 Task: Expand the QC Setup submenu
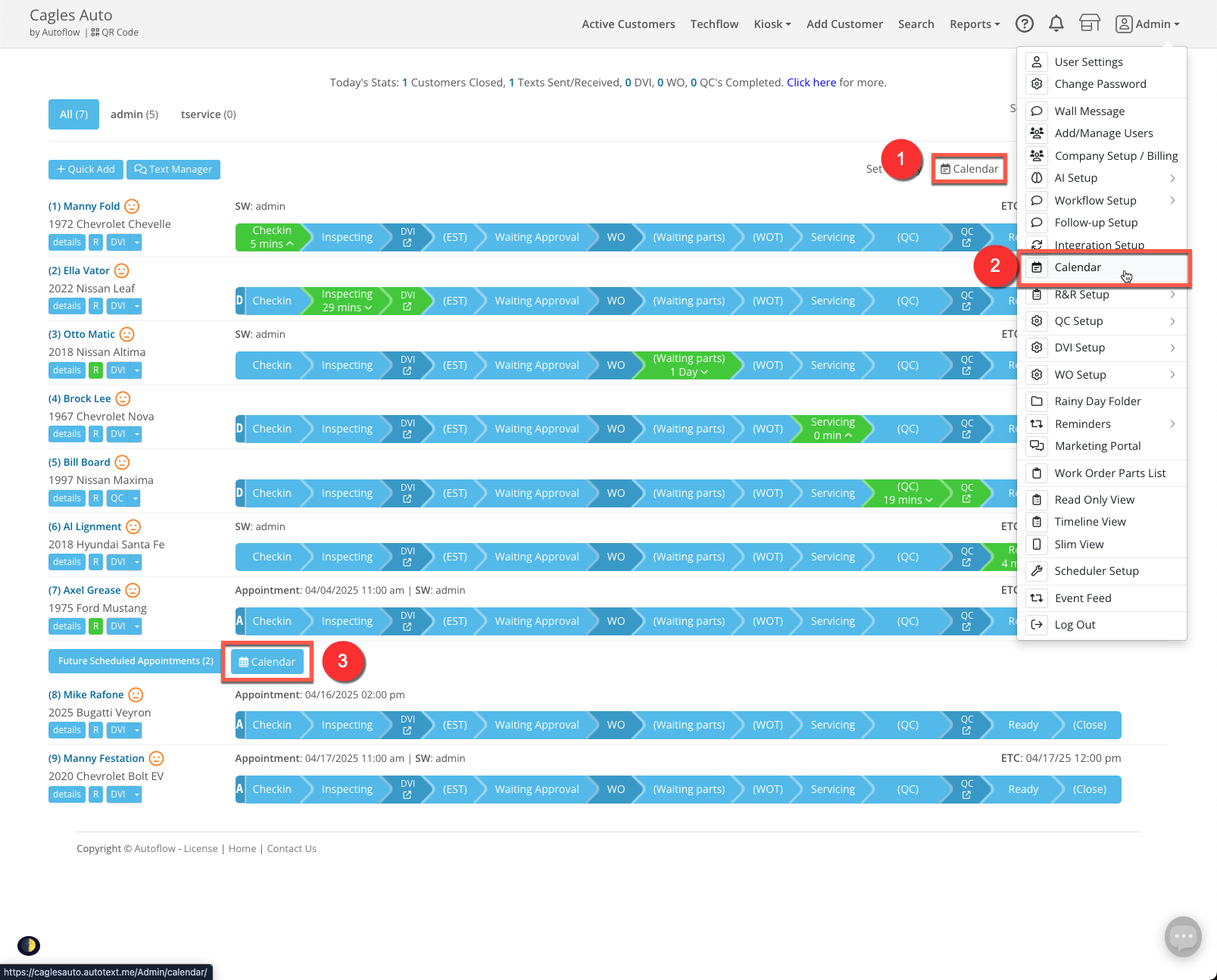coord(1172,321)
